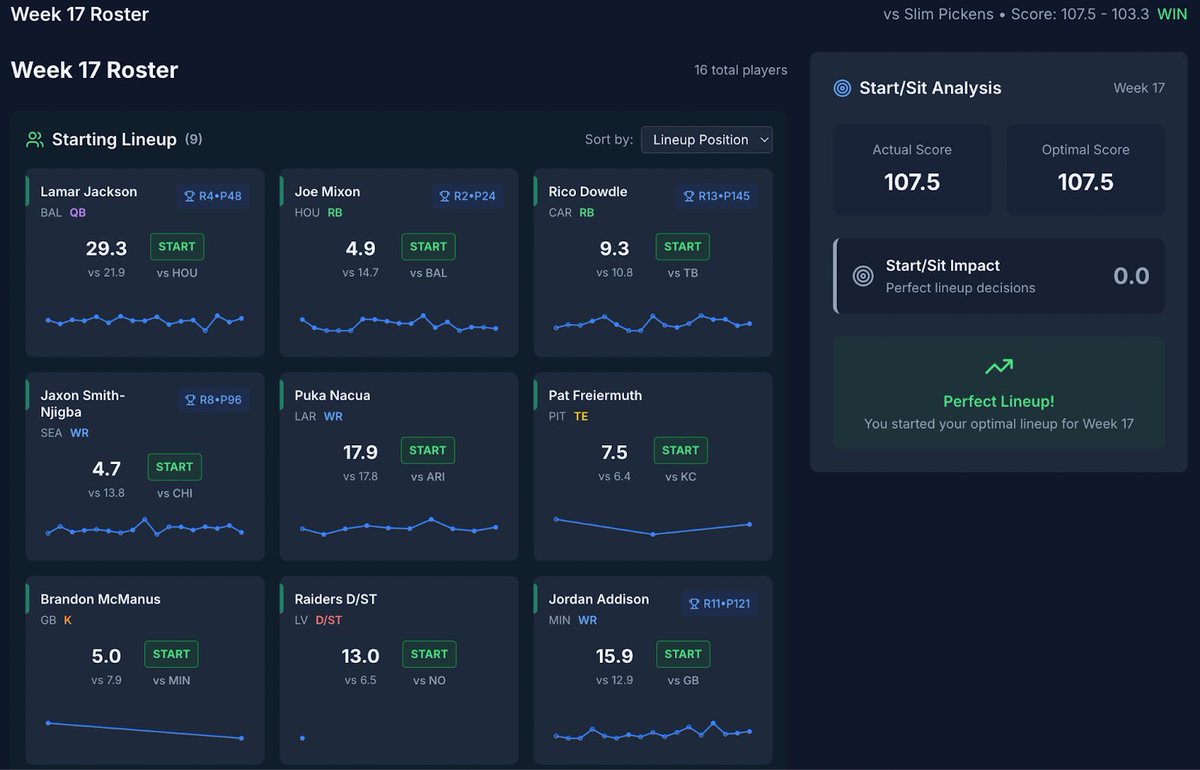The image size is (1200, 770).
Task: Click the Start/Sit Analysis target icon
Action: click(842, 88)
